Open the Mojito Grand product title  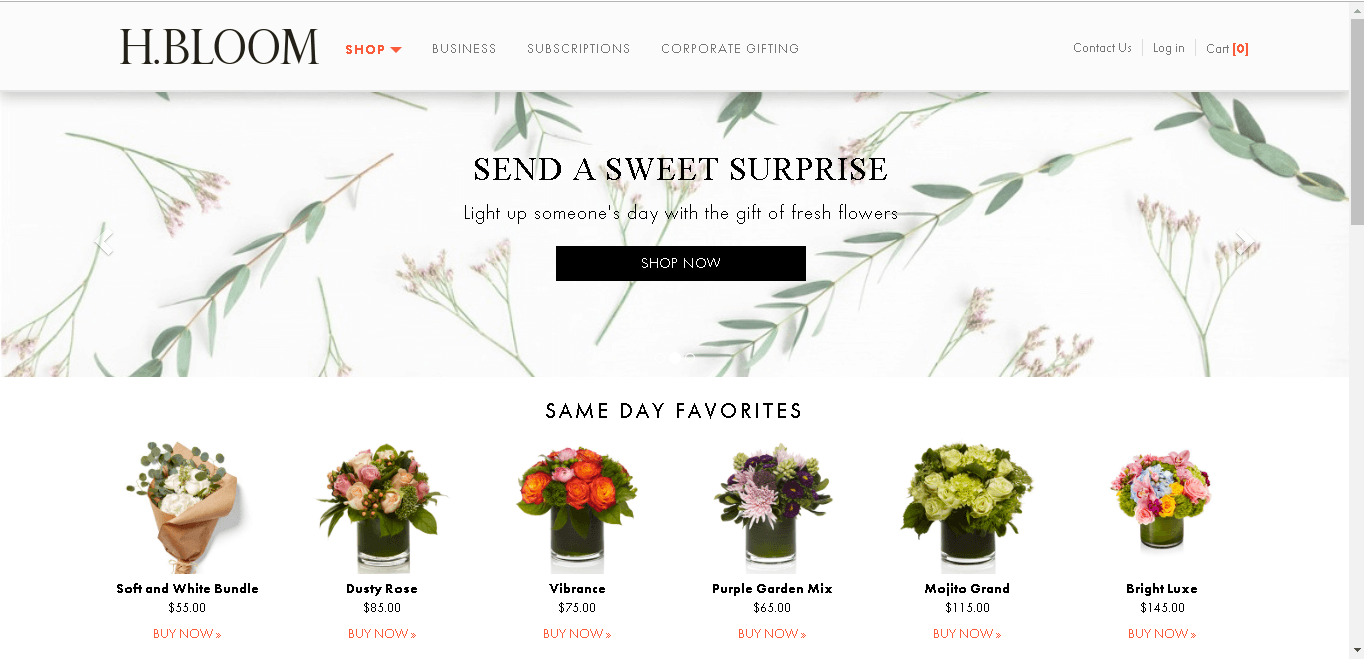point(967,589)
